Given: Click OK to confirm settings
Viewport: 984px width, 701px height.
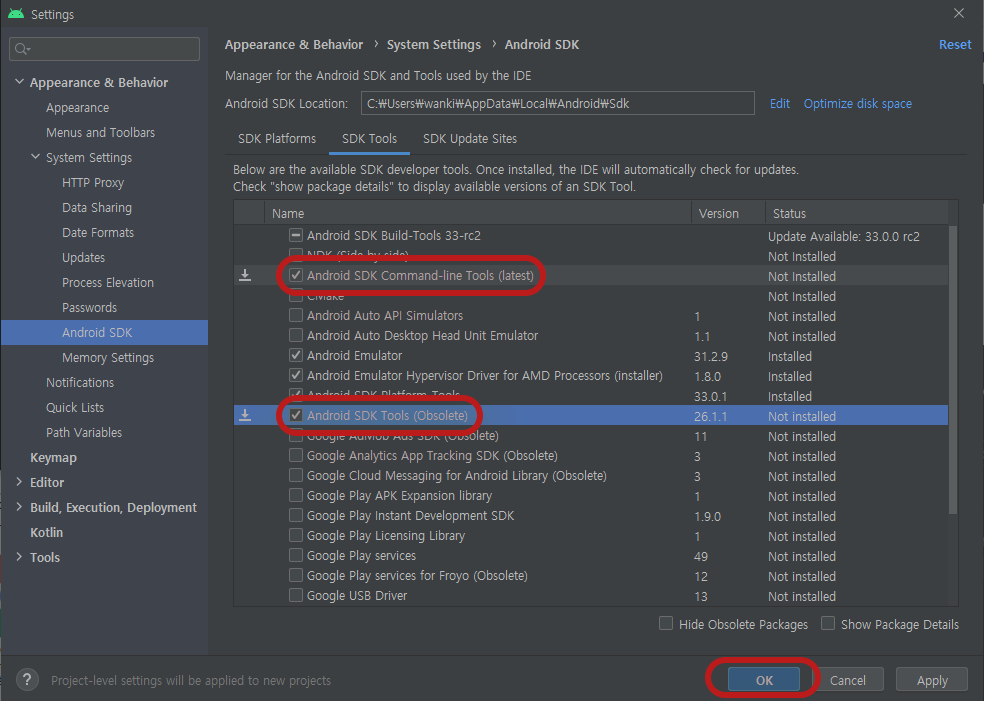Looking at the screenshot, I should pyautogui.click(x=764, y=680).
